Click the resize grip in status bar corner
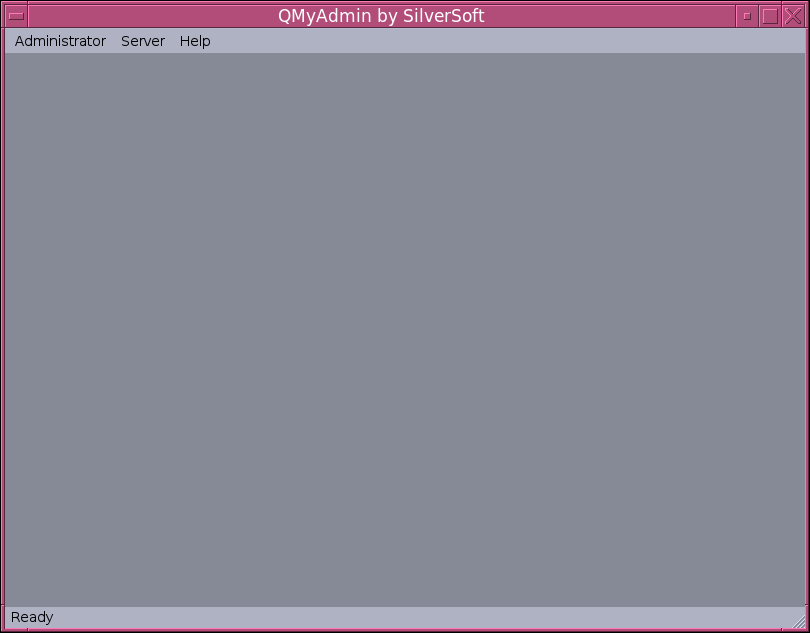This screenshot has width=810, height=633. coord(798,622)
